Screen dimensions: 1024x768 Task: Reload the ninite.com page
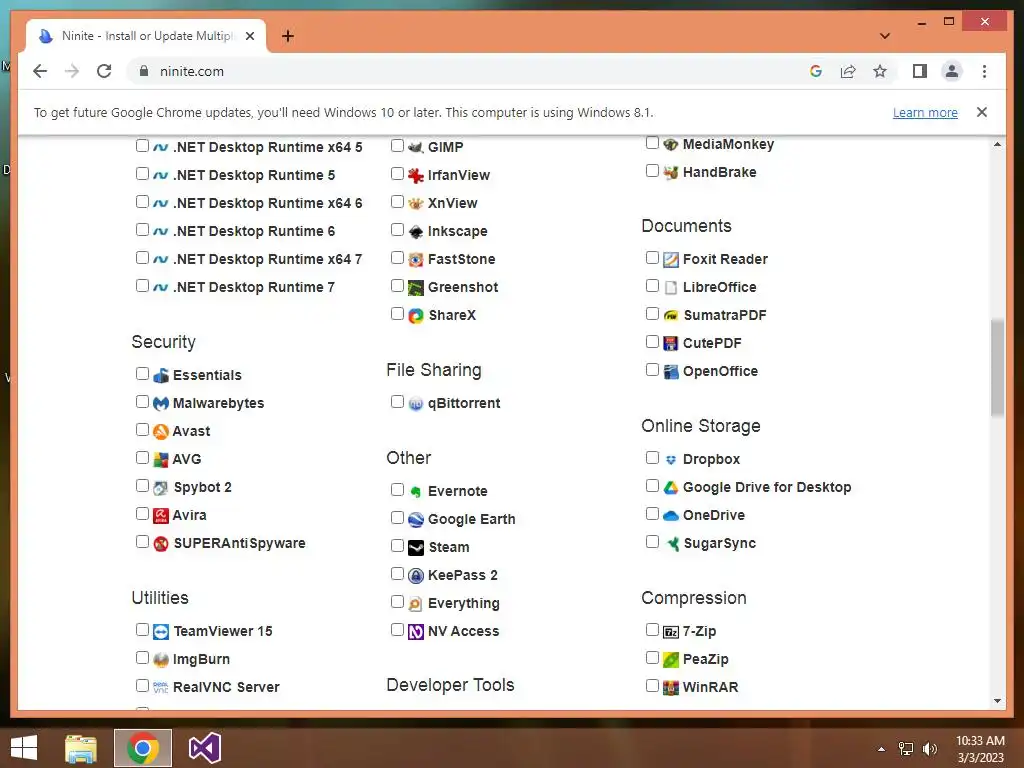[x=104, y=71]
